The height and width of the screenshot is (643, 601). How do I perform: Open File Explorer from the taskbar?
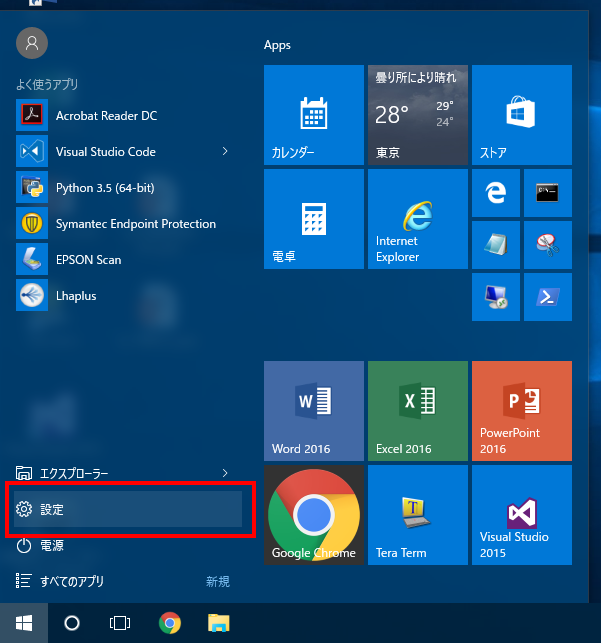(219, 623)
